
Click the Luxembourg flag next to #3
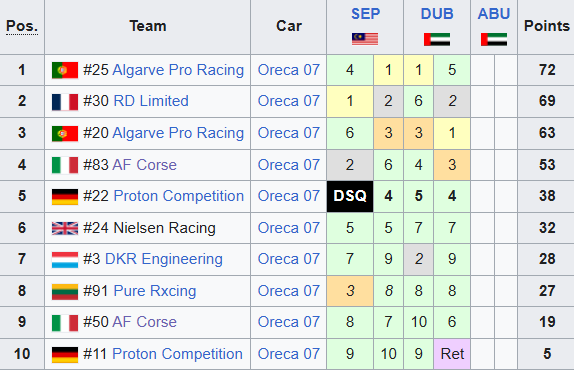pos(65,260)
